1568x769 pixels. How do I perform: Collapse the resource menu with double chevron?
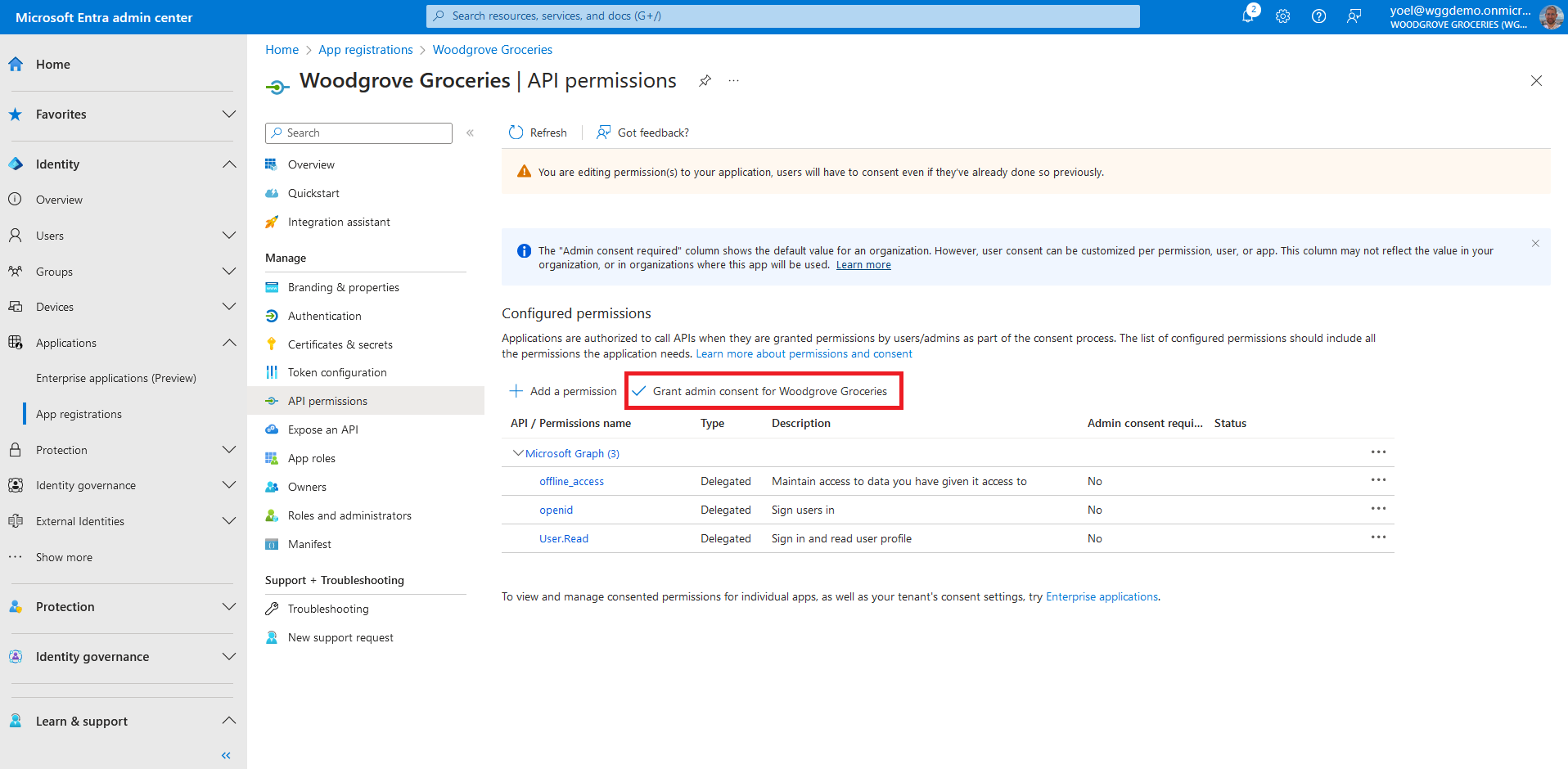coord(471,133)
